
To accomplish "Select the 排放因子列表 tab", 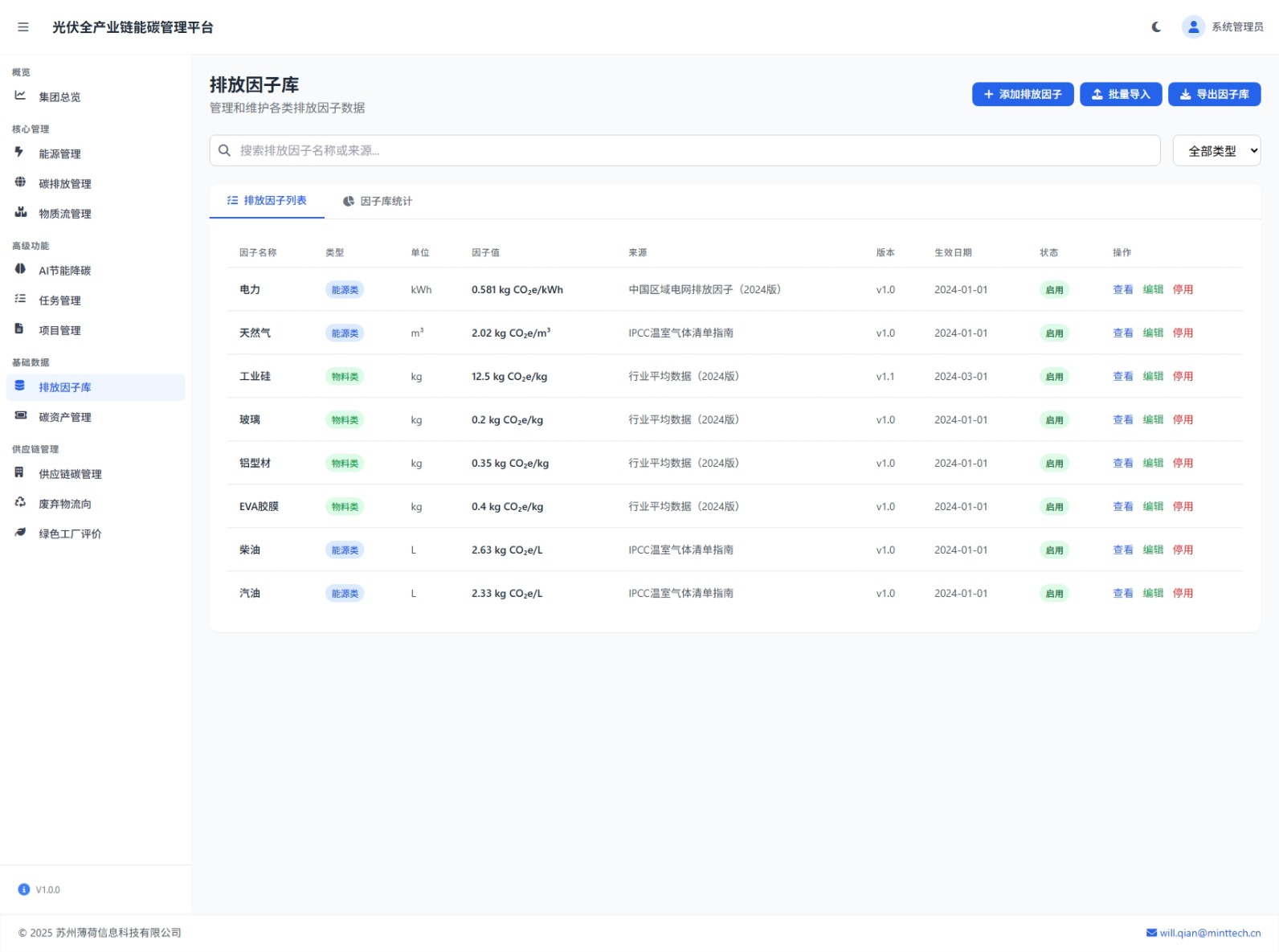I will pyautogui.click(x=267, y=201).
